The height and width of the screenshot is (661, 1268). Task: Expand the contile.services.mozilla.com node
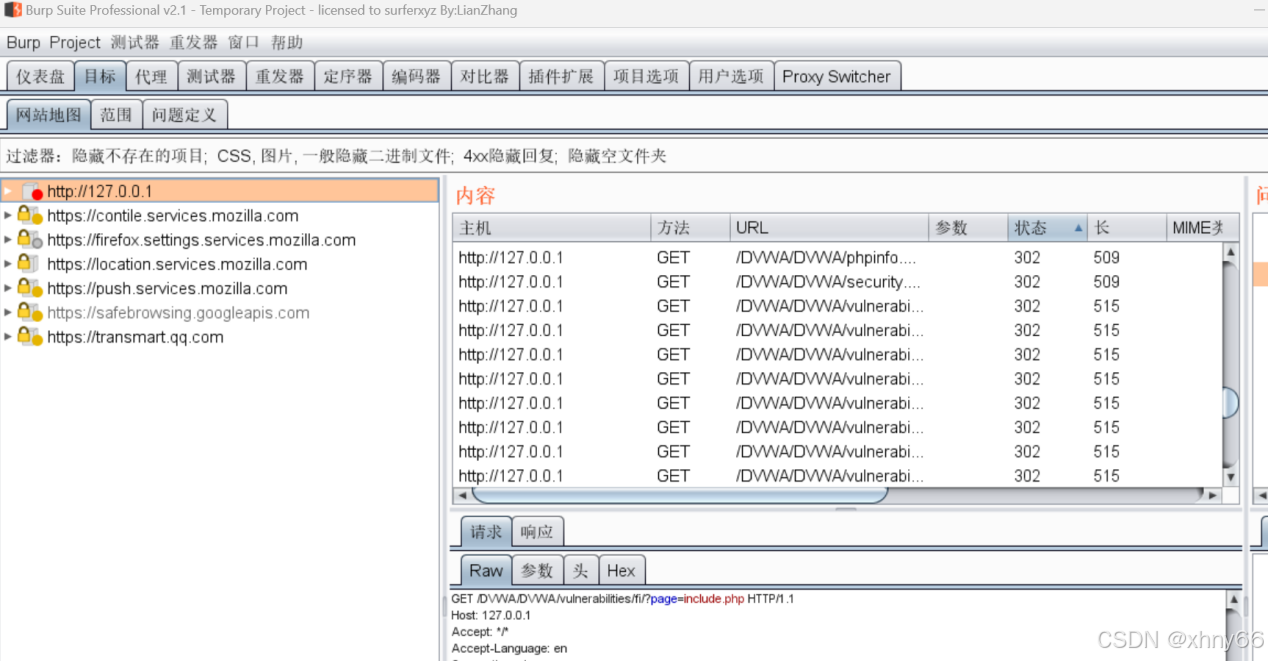pos(8,215)
